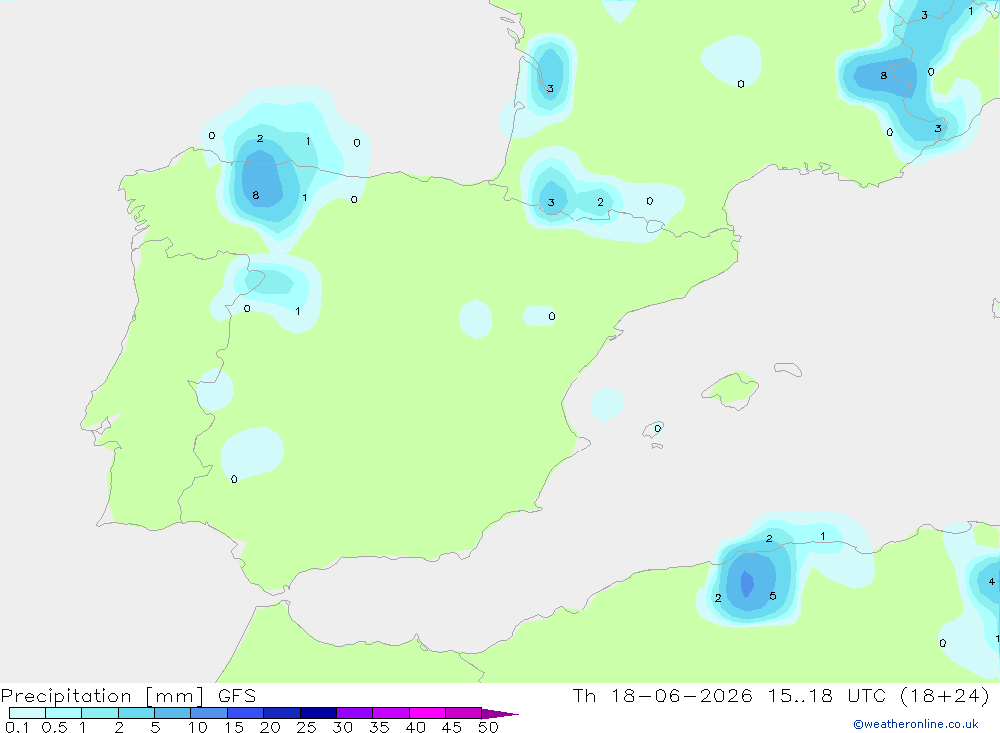Screen dimensions: 1000x733
Task: Select the '35' legend scale label
Action: pos(379,727)
